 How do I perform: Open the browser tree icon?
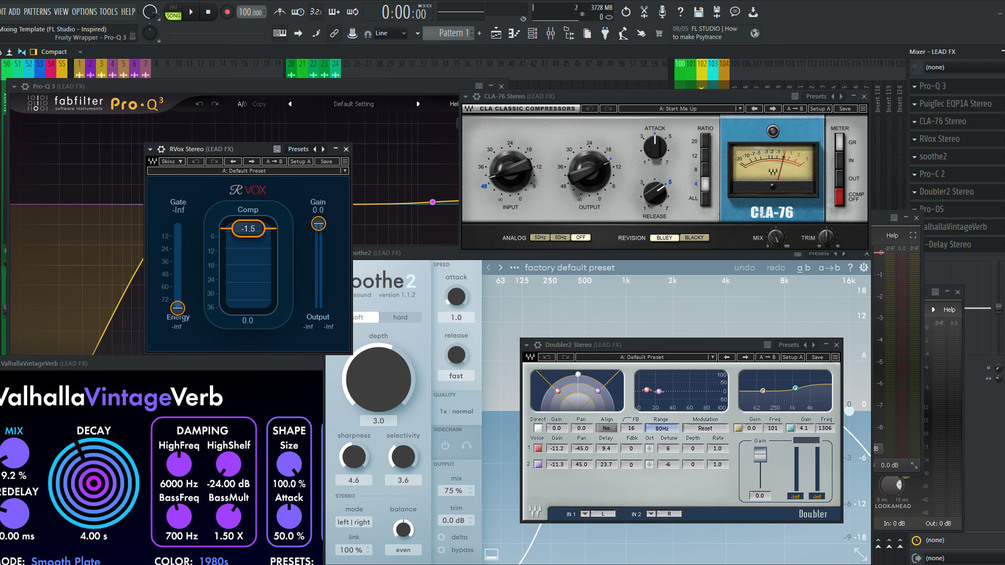pyautogui.click(x=569, y=33)
